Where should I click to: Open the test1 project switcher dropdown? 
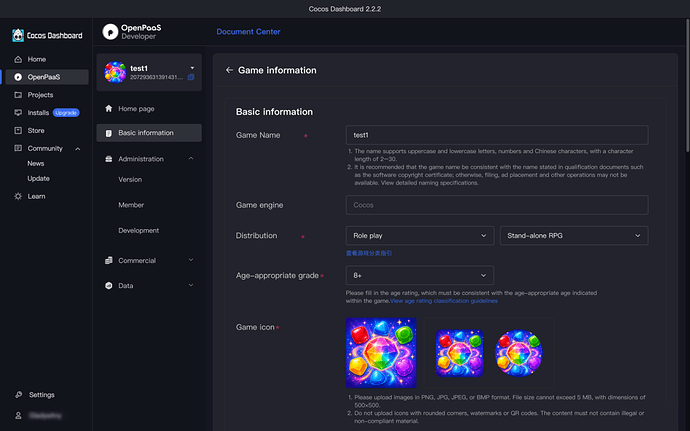[x=192, y=68]
